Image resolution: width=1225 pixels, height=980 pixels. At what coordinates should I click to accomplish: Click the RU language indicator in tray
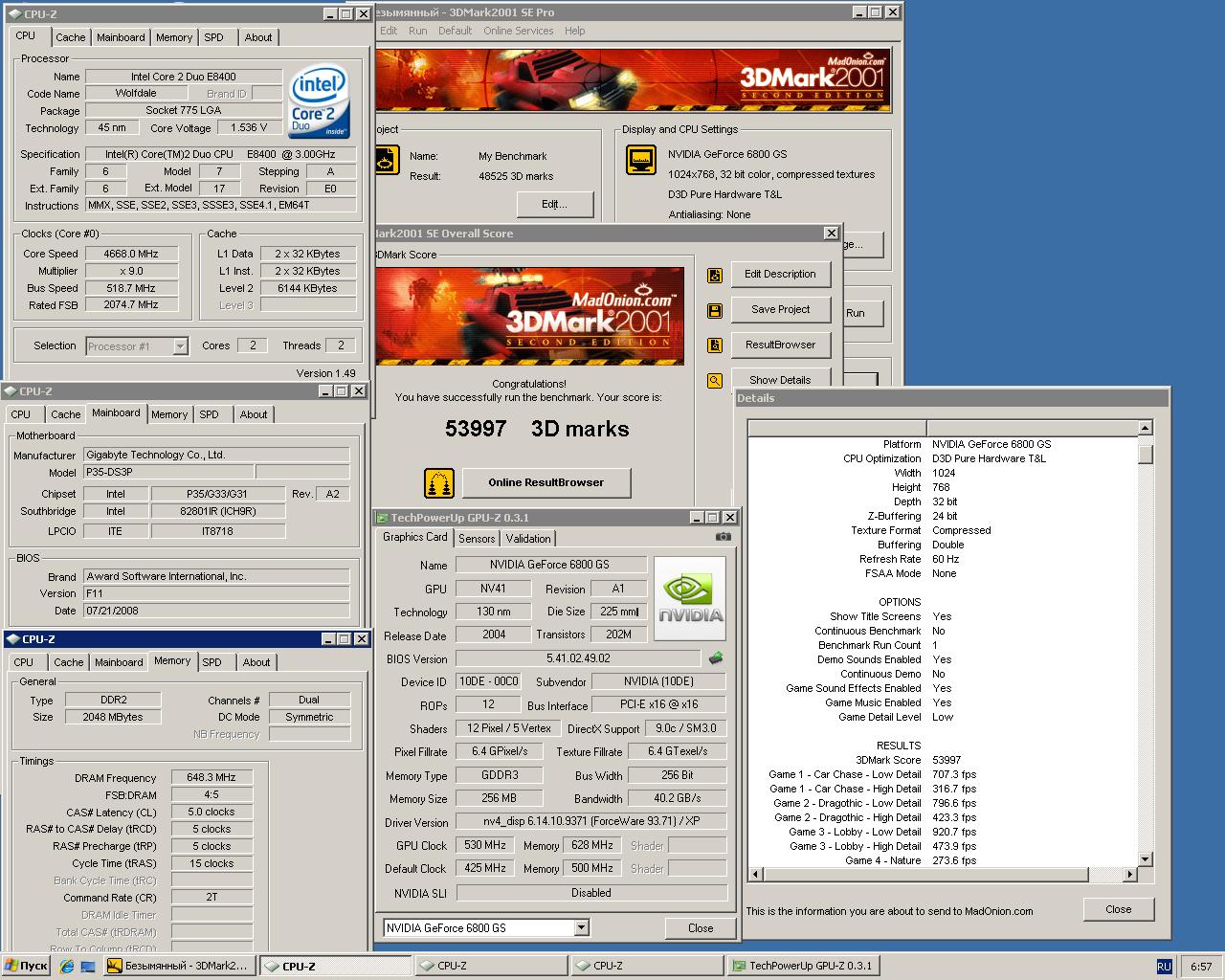1164,967
